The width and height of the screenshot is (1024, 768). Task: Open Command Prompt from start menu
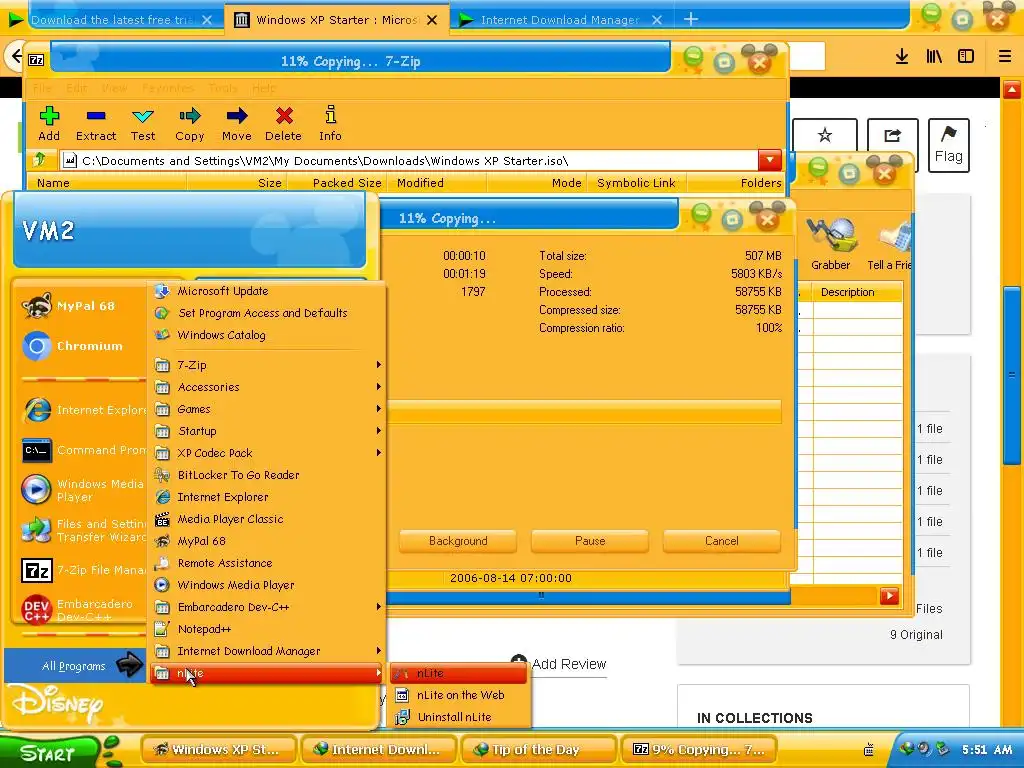pos(82,451)
